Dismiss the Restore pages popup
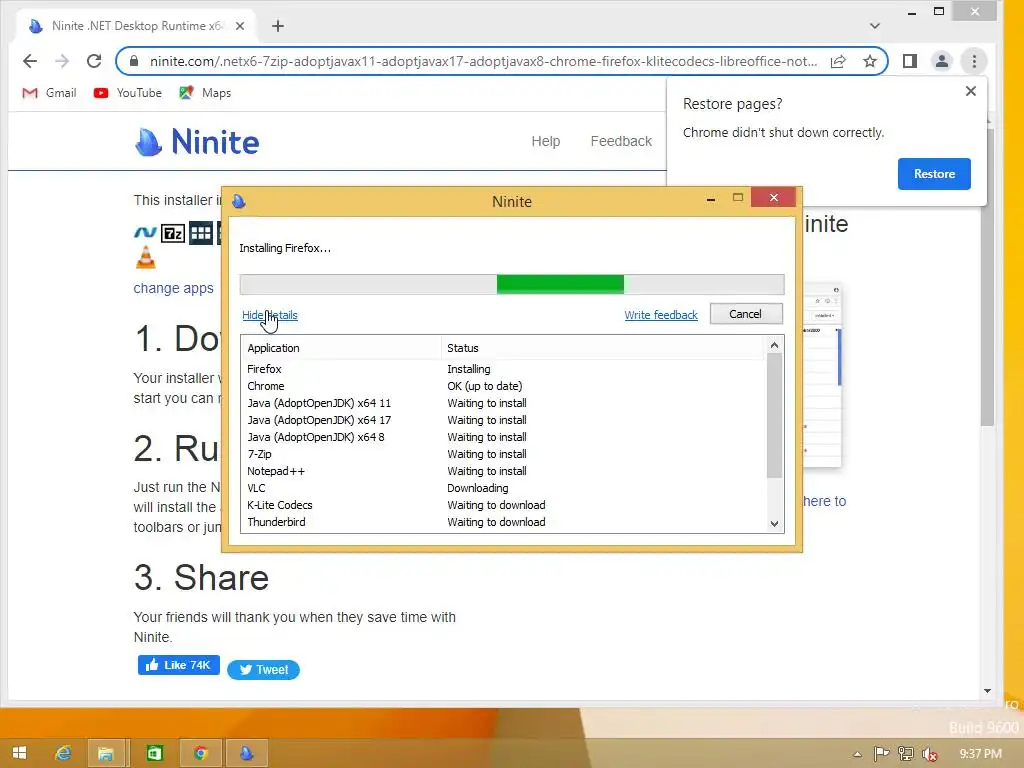 click(971, 91)
